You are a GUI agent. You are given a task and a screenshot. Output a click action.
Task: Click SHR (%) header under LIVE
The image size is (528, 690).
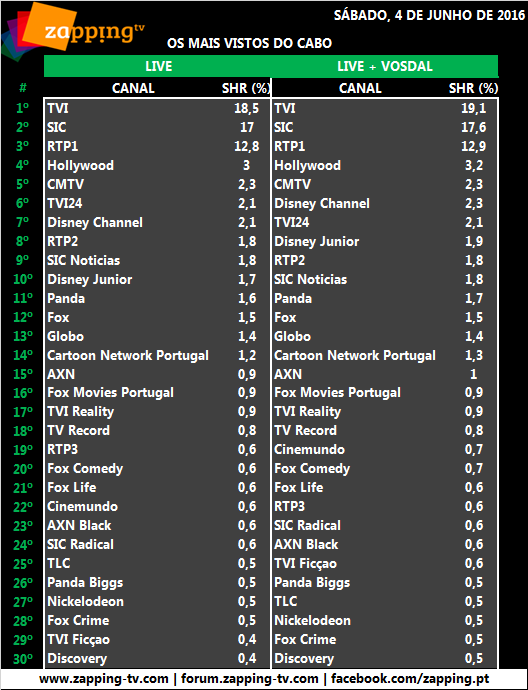(x=246, y=88)
